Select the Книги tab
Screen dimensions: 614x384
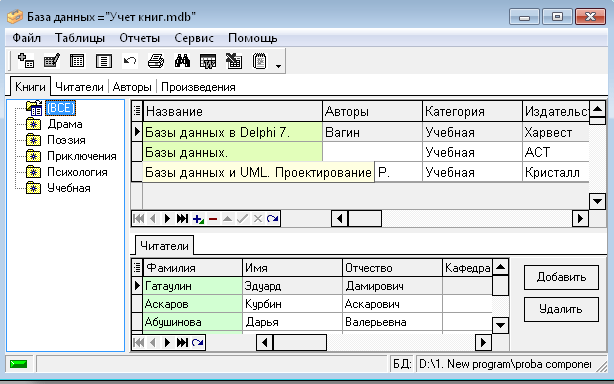click(x=30, y=87)
